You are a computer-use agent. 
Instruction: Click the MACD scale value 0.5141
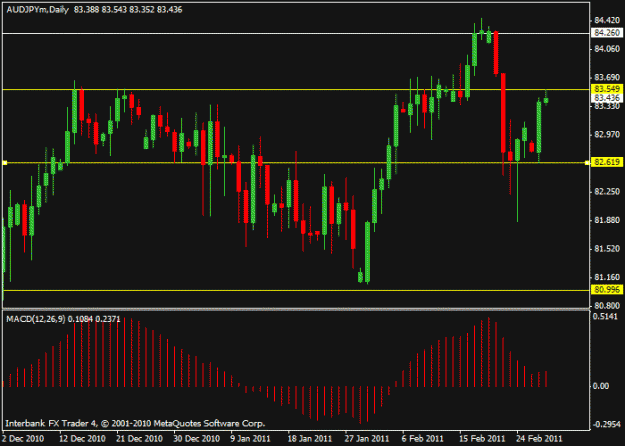tap(607, 316)
